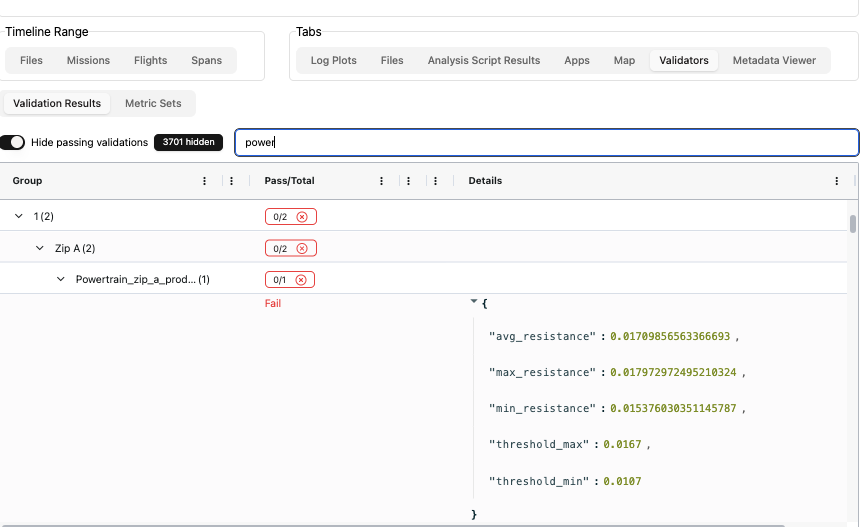
Task: Click threshold_min value 0.0107
Action: pyautogui.click(x=622, y=481)
